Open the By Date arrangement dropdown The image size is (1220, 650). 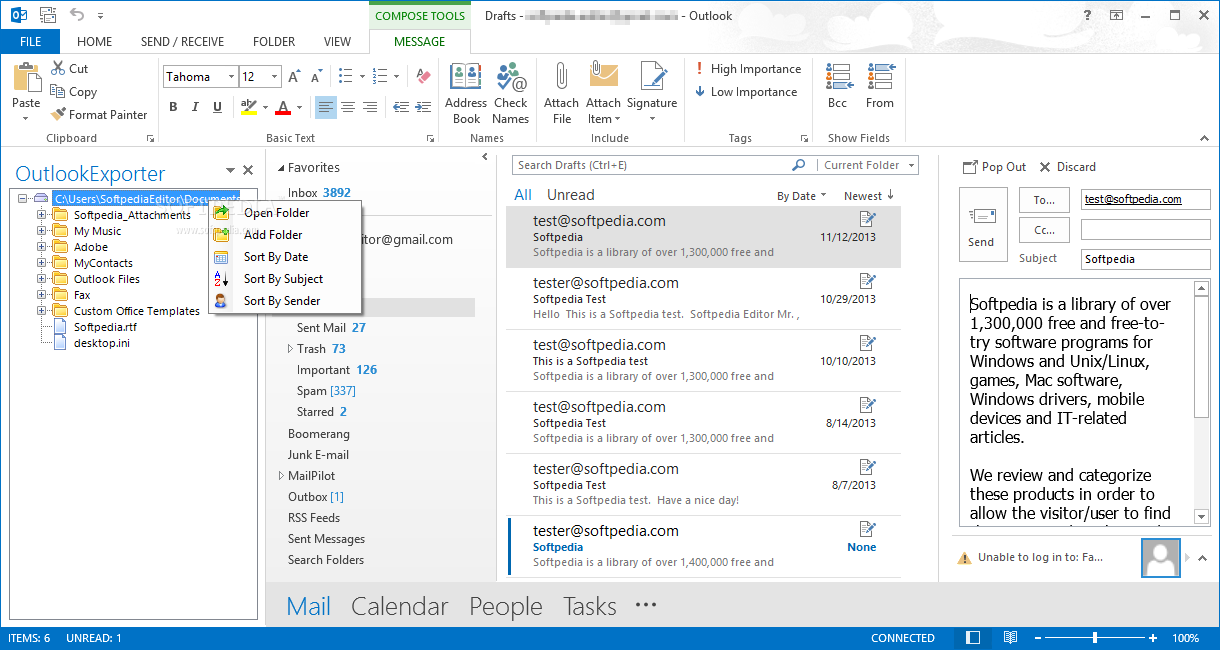click(801, 196)
